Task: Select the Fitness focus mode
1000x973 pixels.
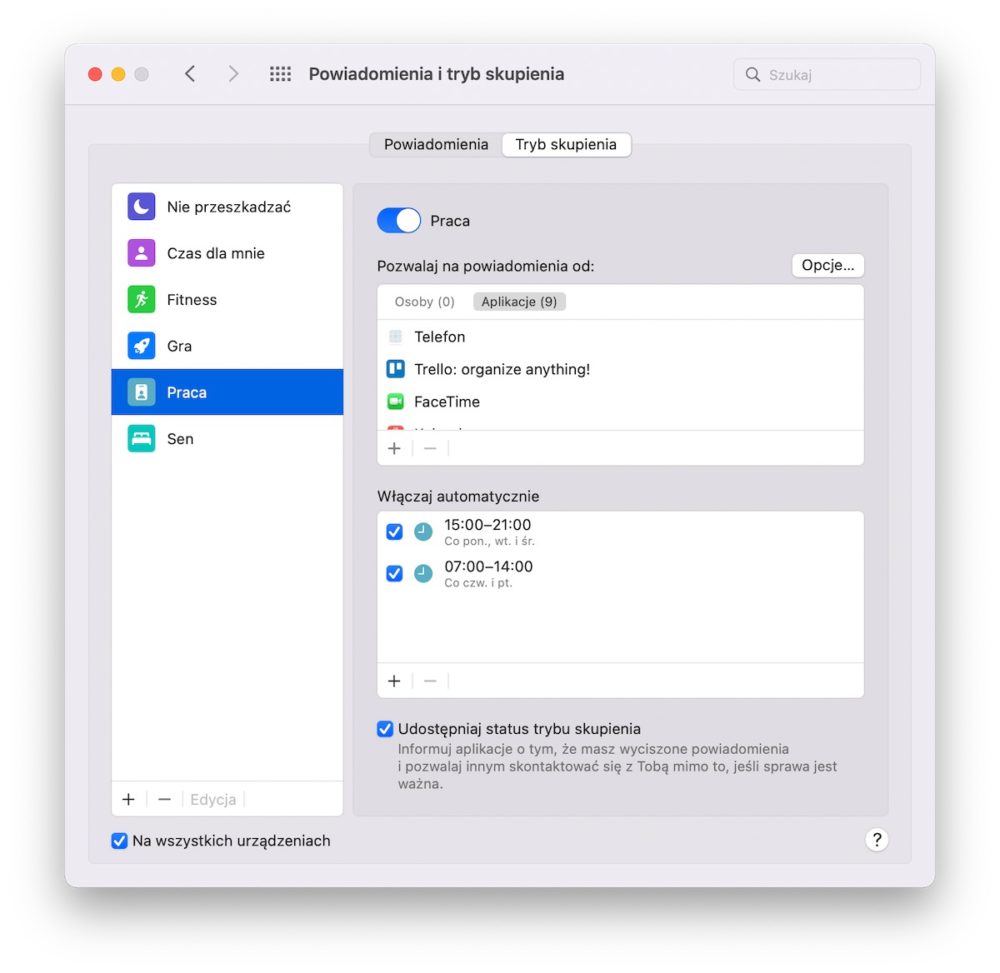Action: pos(227,300)
